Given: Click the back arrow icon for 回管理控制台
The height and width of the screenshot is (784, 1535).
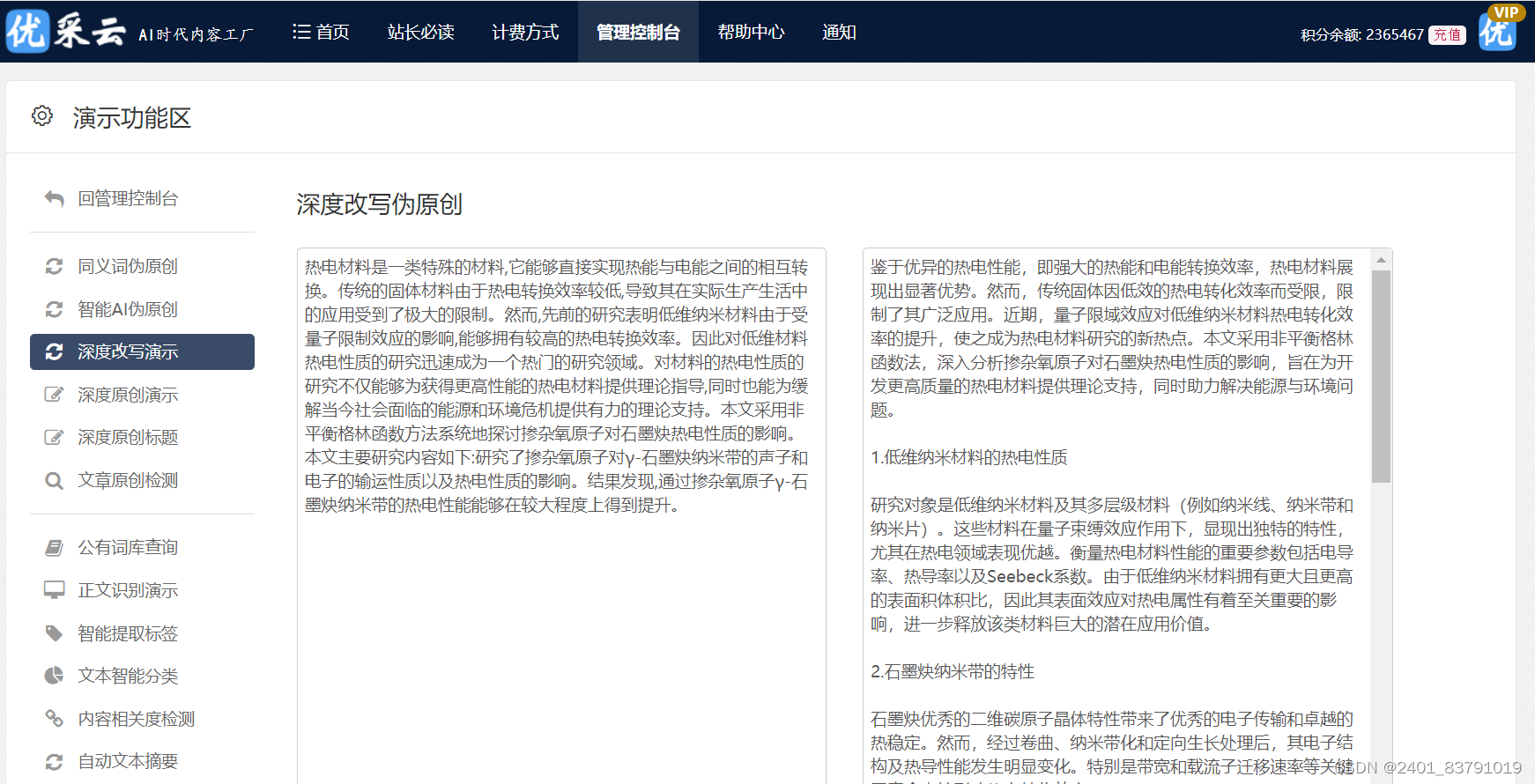Looking at the screenshot, I should pyautogui.click(x=55, y=199).
